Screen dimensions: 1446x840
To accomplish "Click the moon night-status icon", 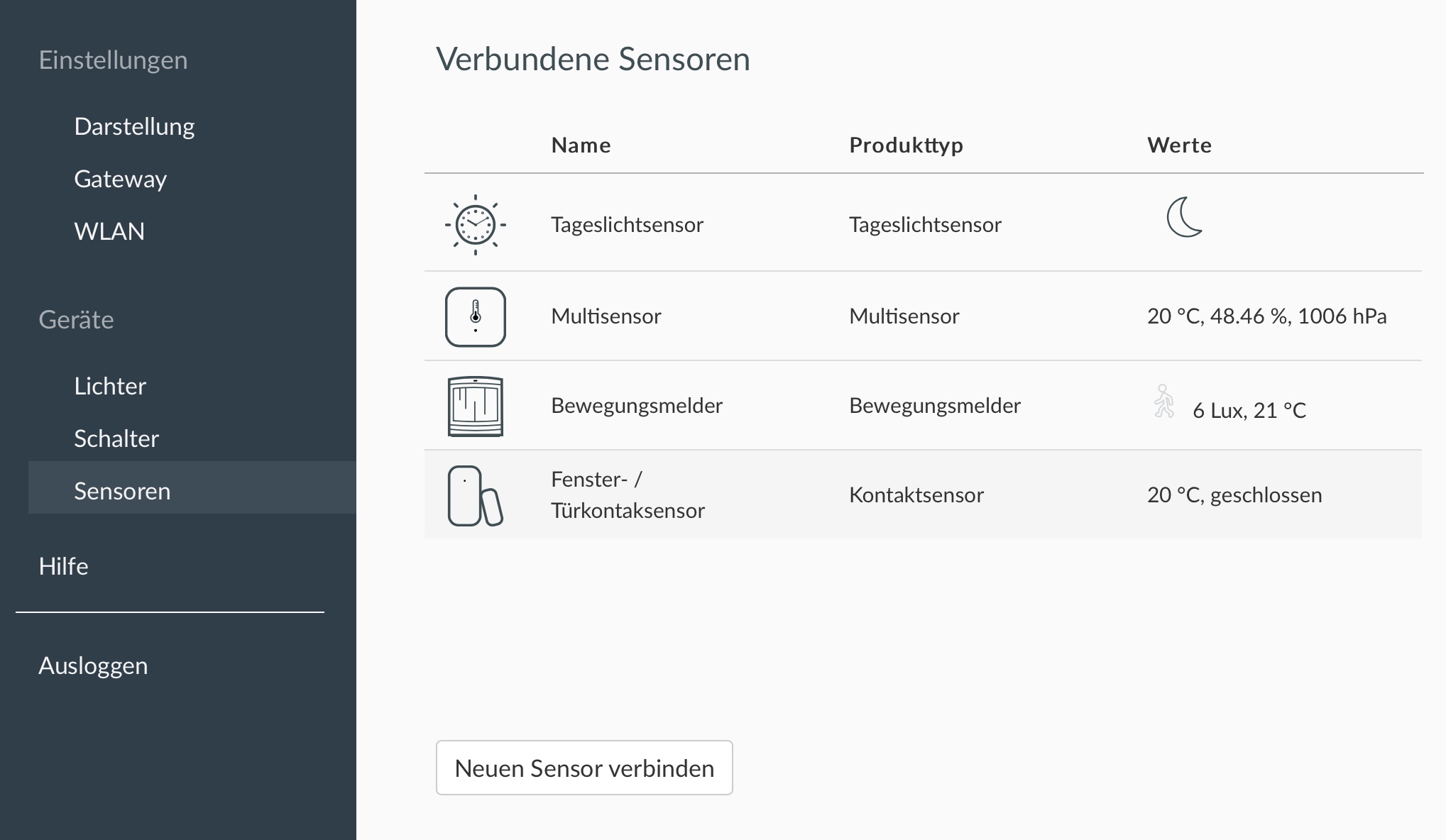I will coord(1184,217).
